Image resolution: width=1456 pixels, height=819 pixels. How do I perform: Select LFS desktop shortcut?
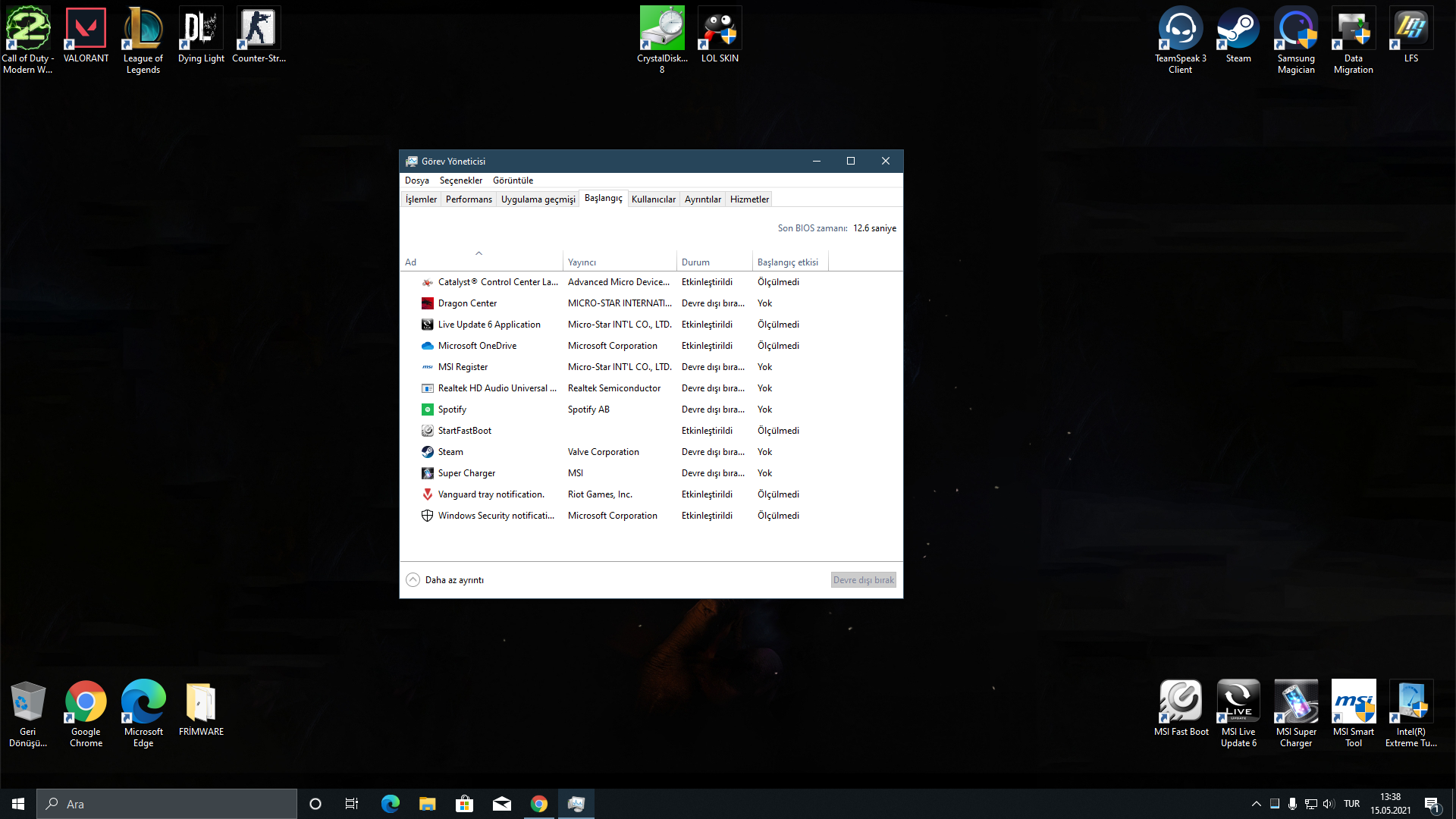[1411, 34]
